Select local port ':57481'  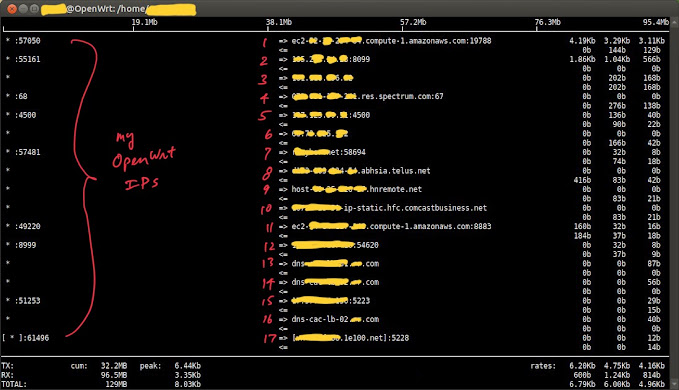point(27,152)
